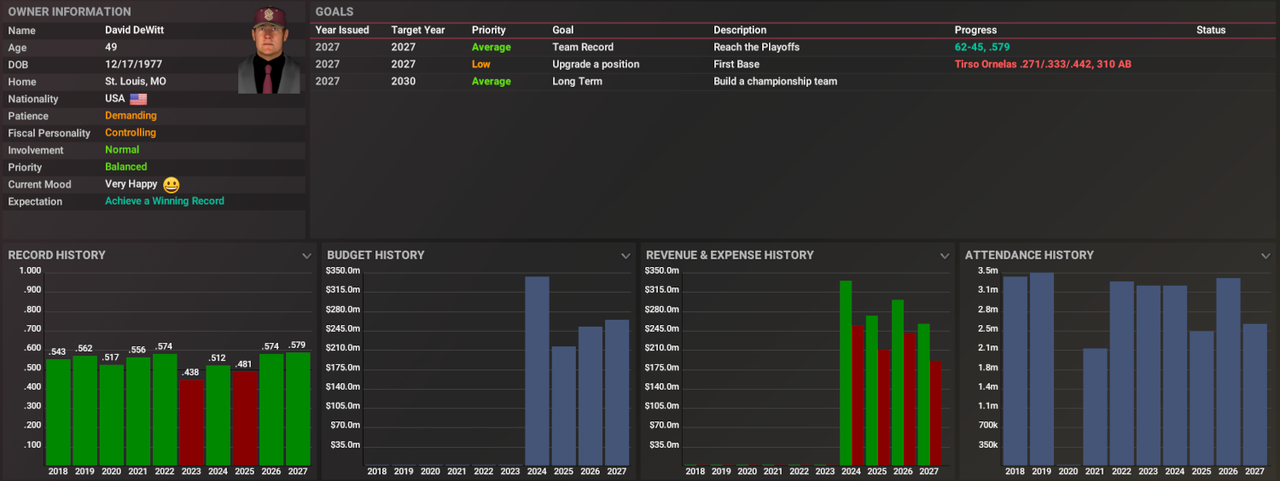
Task: Click Achieve a Winning Record expectation
Action: (x=165, y=201)
